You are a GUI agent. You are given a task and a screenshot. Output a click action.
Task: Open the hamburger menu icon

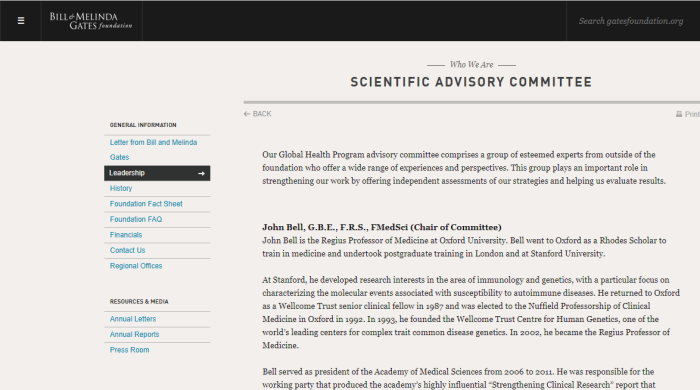pyautogui.click(x=21, y=21)
